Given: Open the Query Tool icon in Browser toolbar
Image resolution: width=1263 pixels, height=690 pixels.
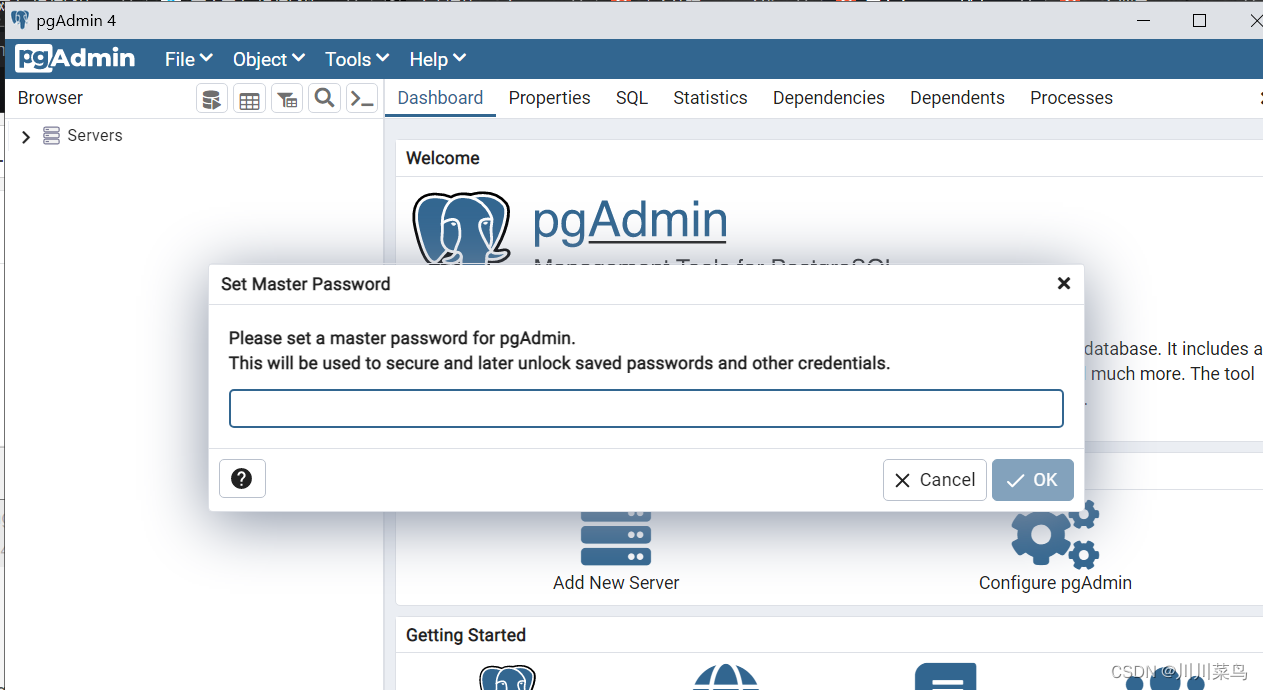Looking at the screenshot, I should point(212,99).
